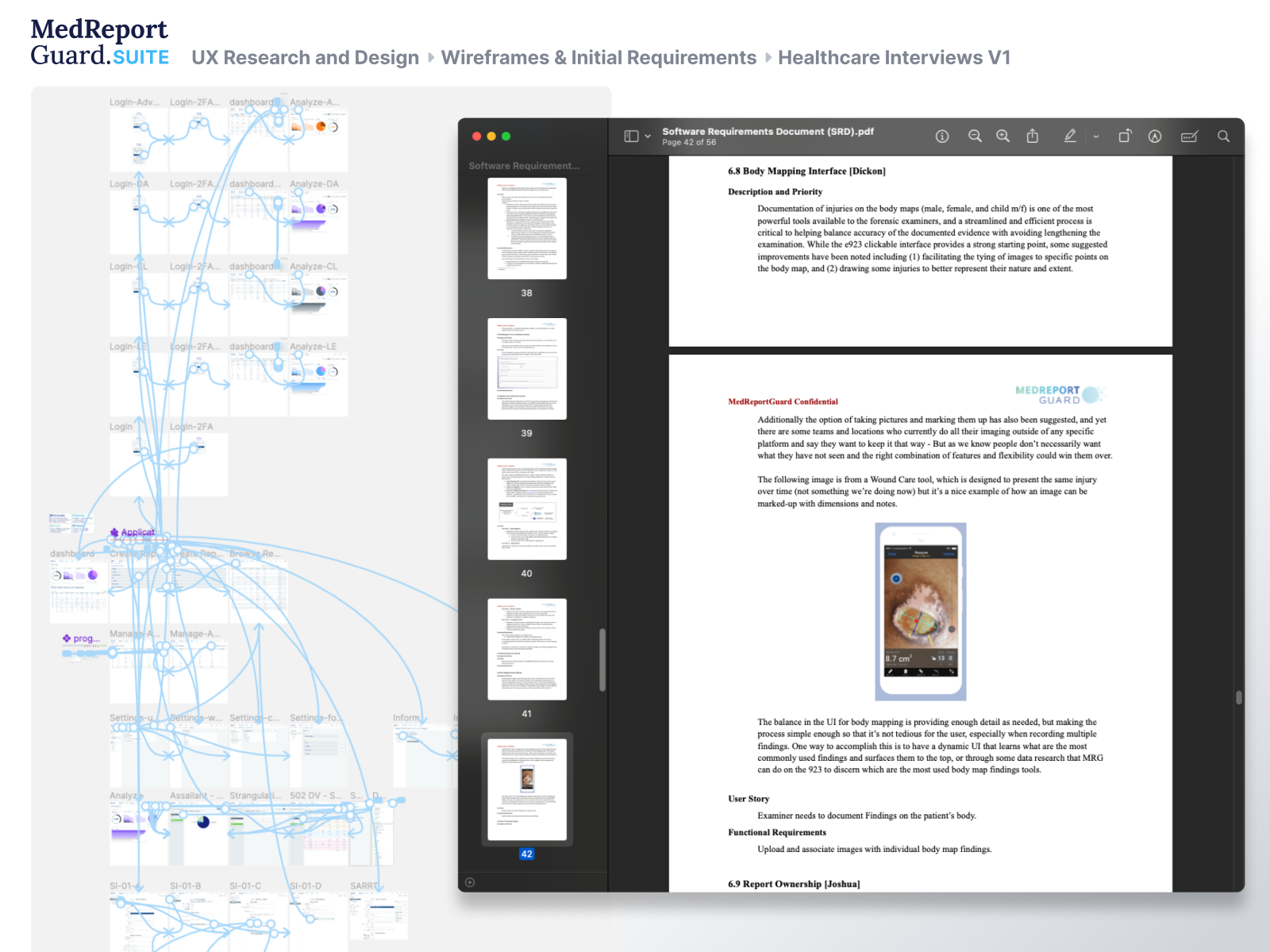Click the thumbnail sidebar scrollbar handle
Viewport: 1270px width, 952px height.
602,660
